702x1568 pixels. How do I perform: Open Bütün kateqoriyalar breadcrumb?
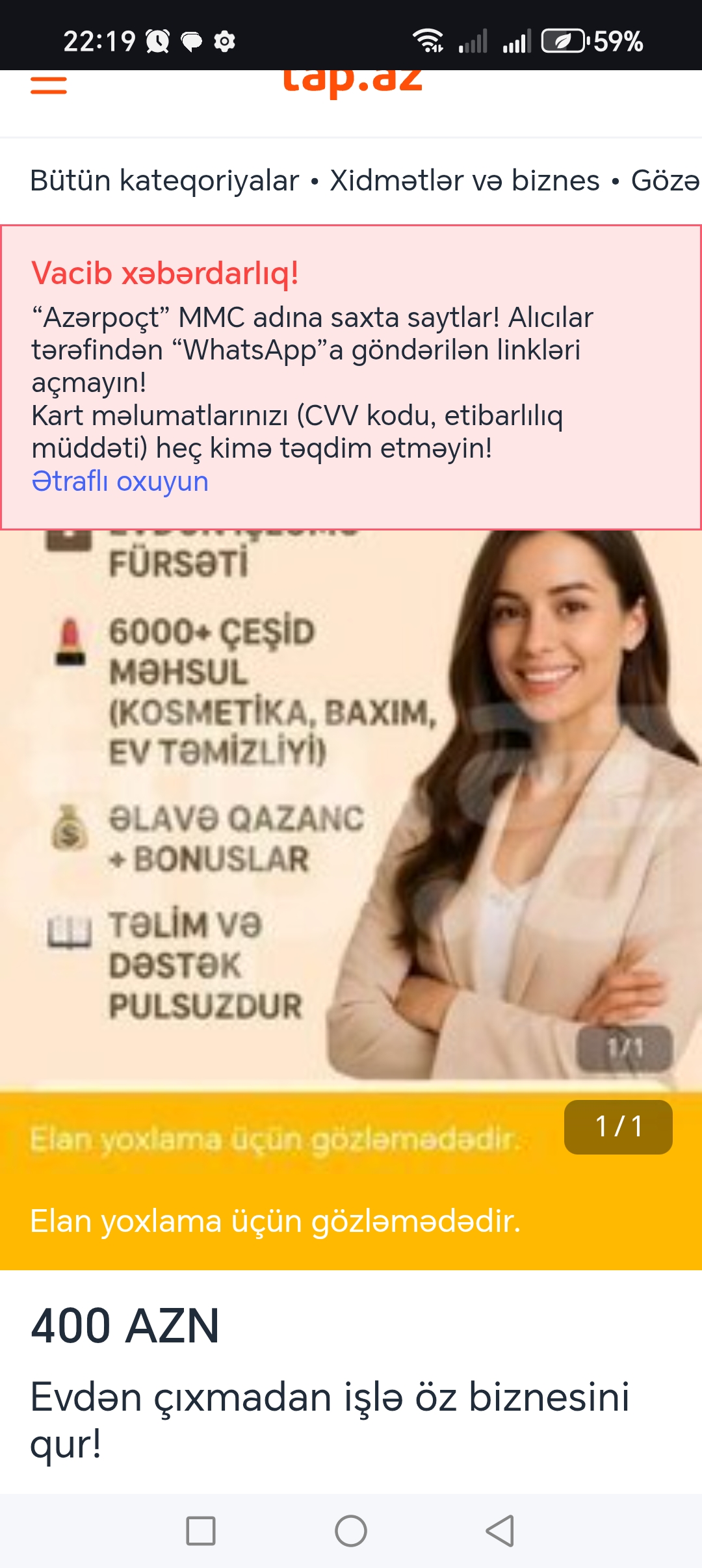pos(164,180)
